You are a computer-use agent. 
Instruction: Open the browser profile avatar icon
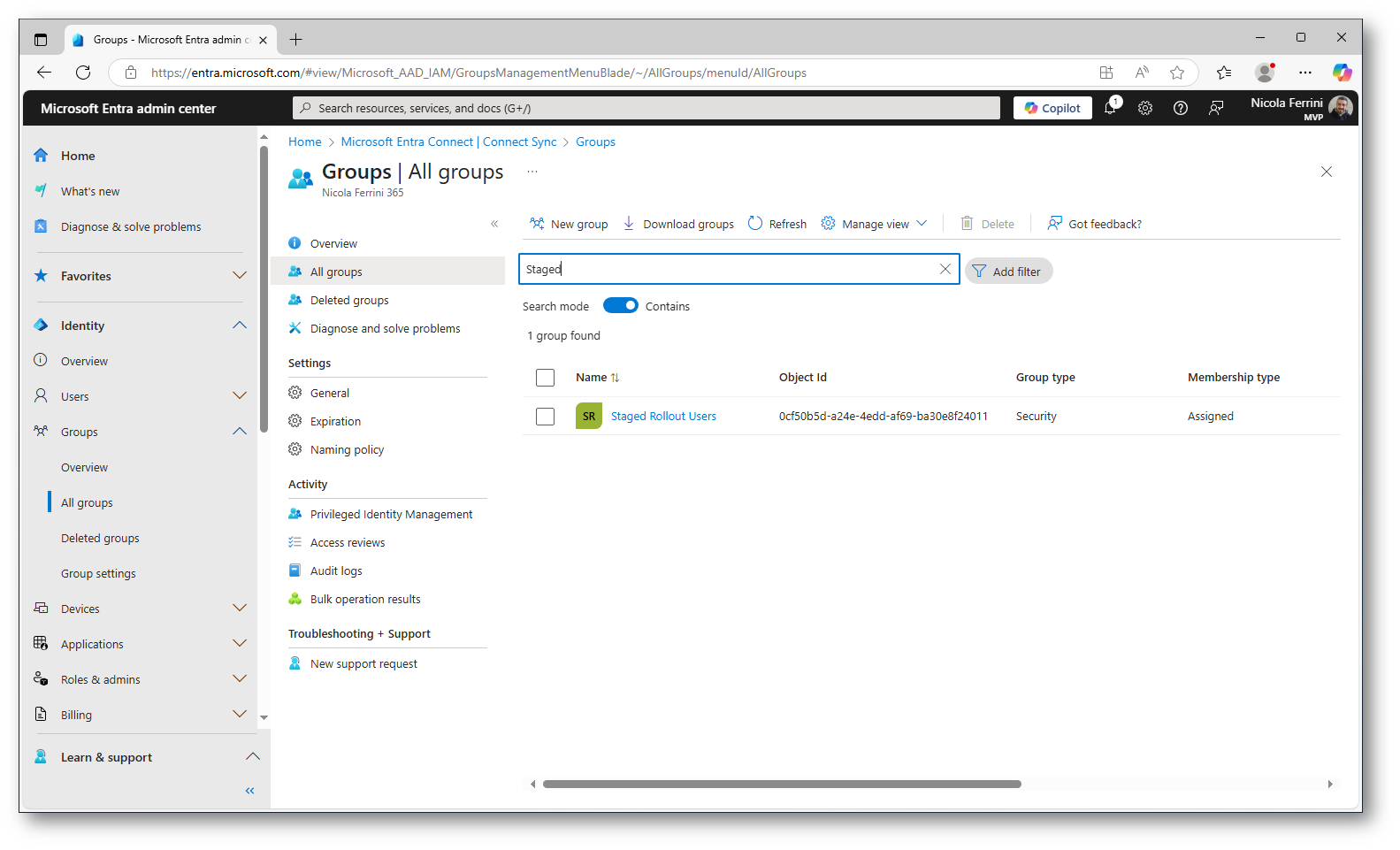point(1266,73)
